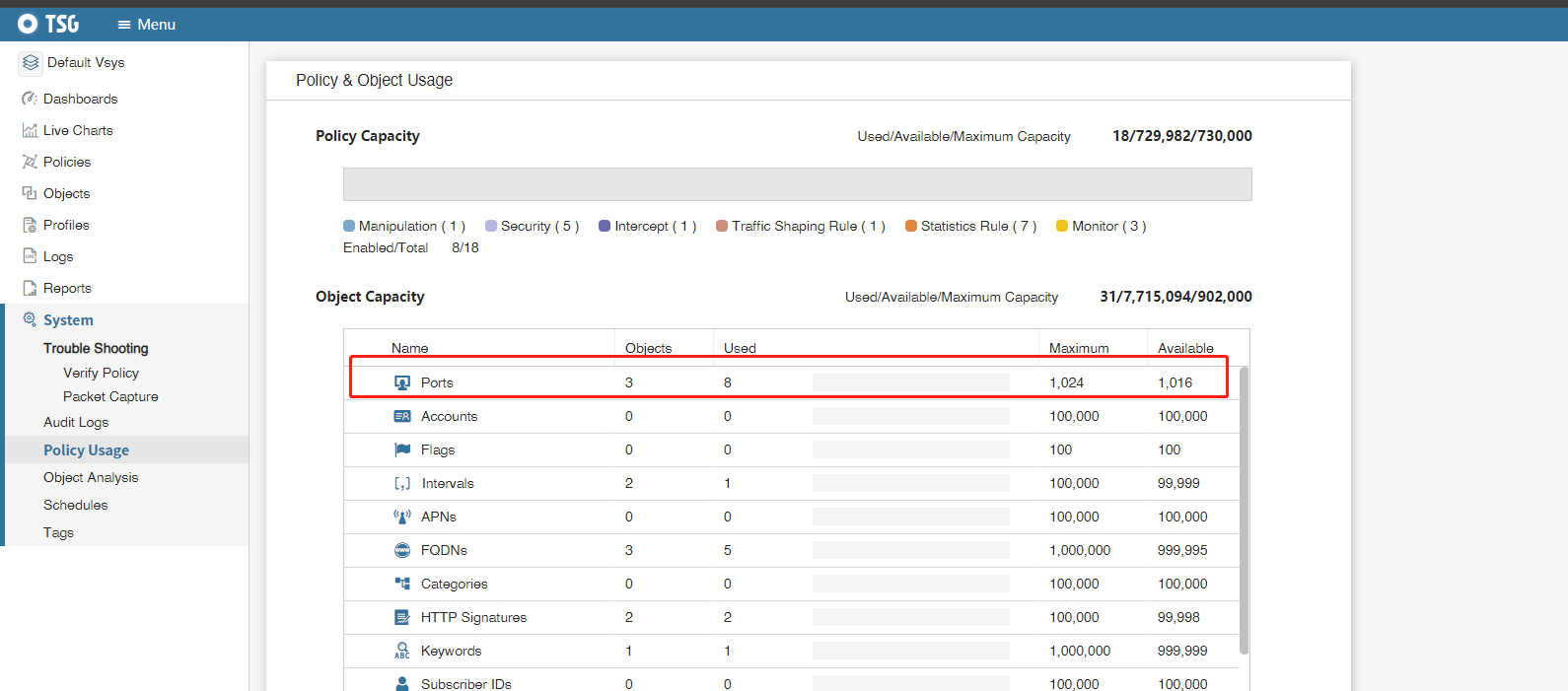1568x691 pixels.
Task: Open Logs in the sidebar
Action: [57, 256]
